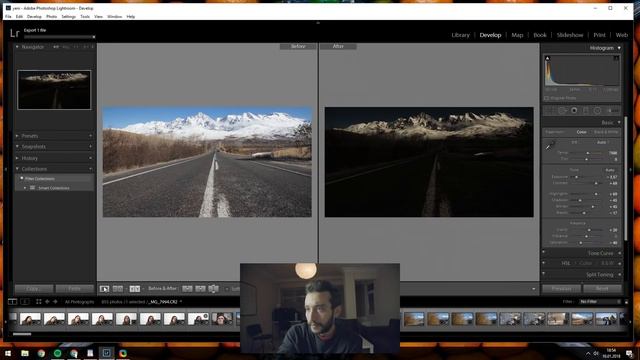Image resolution: width=640 pixels, height=360 pixels.
Task: Click the Lr logo identity plate
Action: [14, 33]
